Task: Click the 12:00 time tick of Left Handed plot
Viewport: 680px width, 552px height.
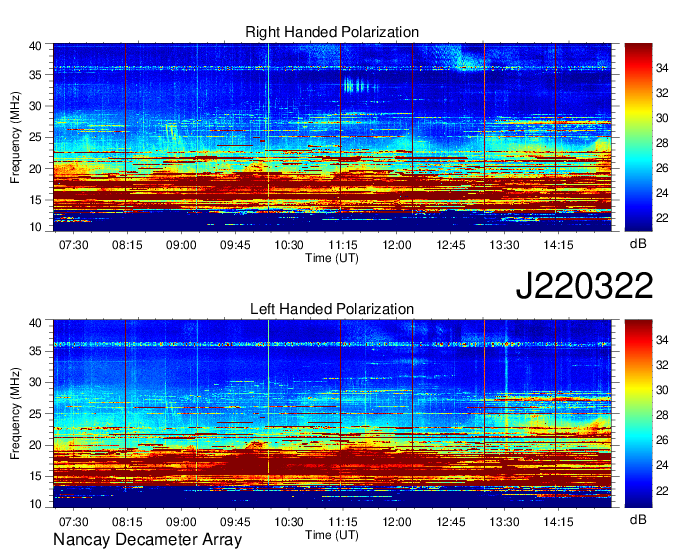Action: pyautogui.click(x=397, y=522)
